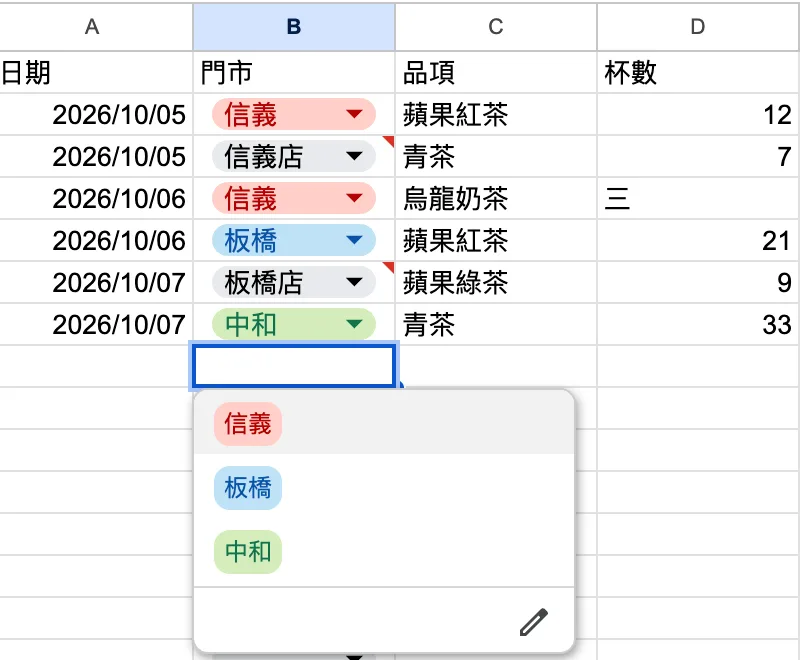Click the cup count cell showing 9
Image resolution: width=800 pixels, height=660 pixels.
(x=698, y=282)
